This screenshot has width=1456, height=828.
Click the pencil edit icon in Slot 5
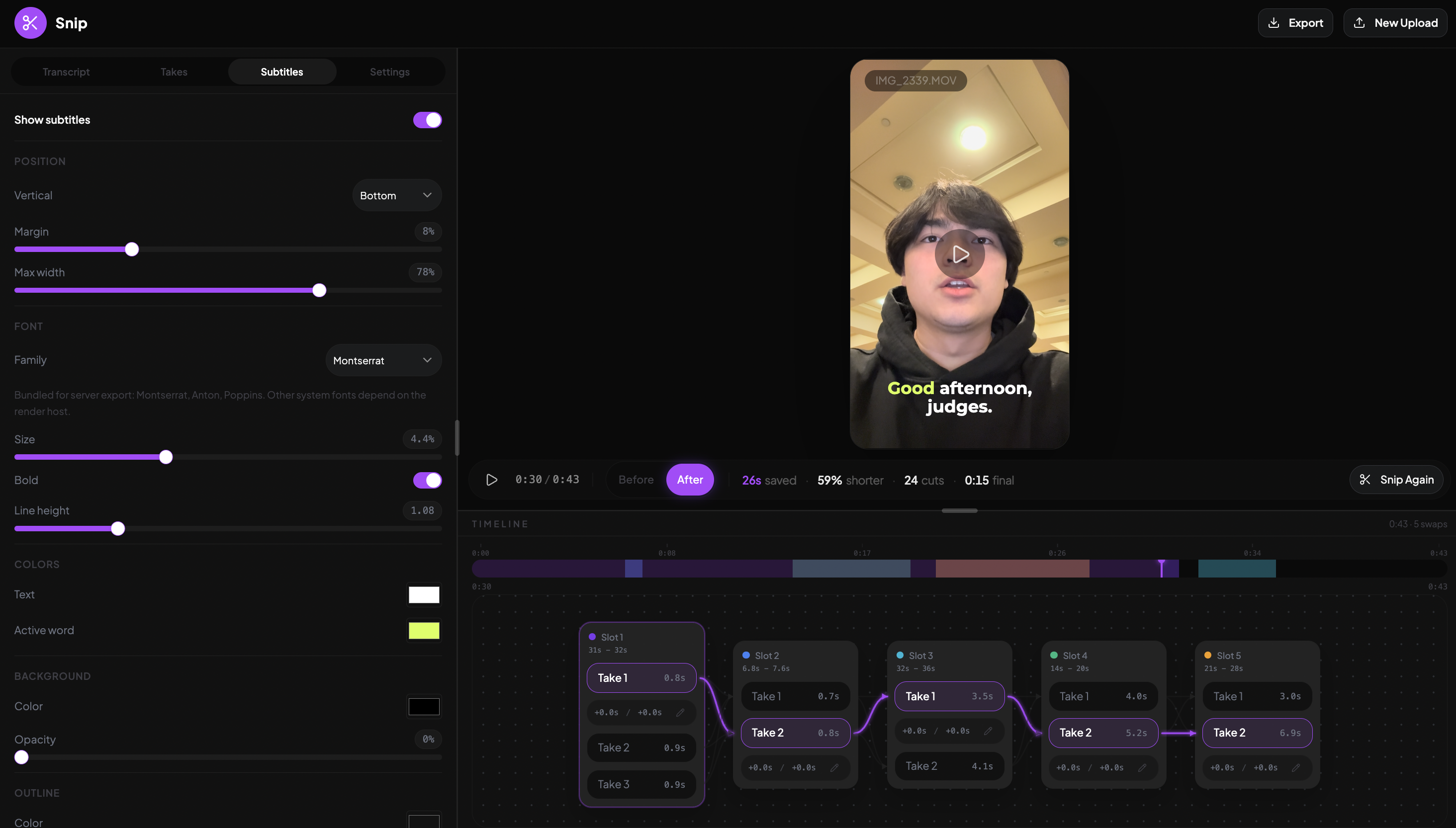[x=1295, y=768]
